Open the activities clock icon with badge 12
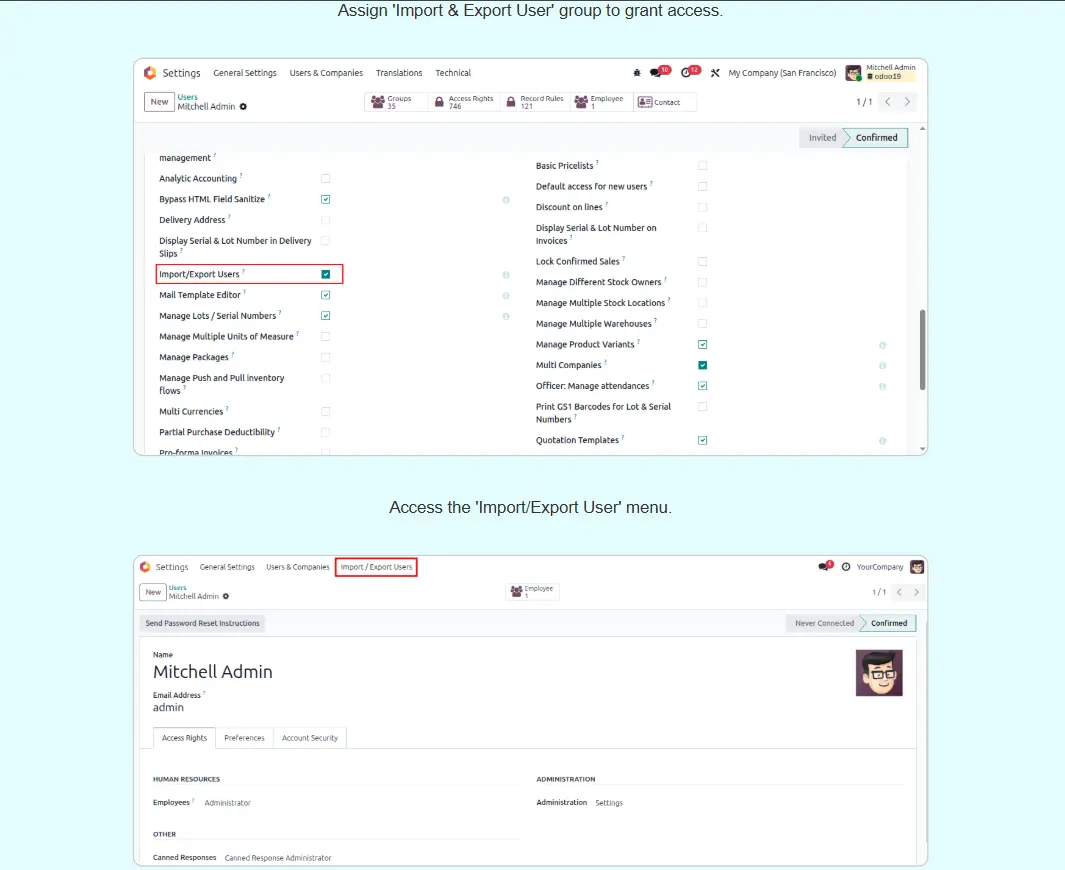This screenshot has width=1065, height=870. (686, 73)
